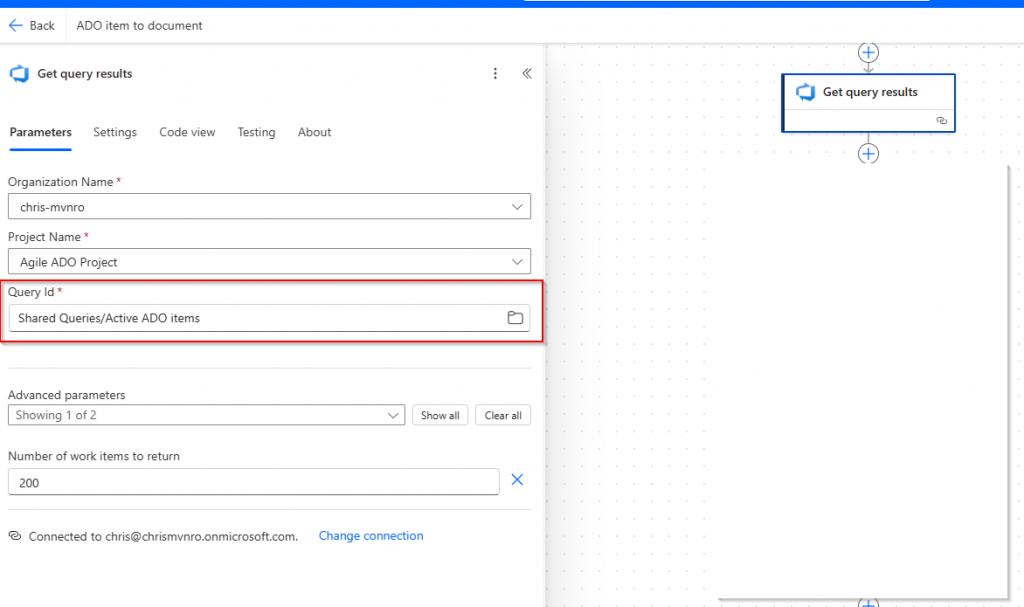This screenshot has width=1024, height=607.
Task: Open the folder picker for Query Id
Action: click(515, 318)
